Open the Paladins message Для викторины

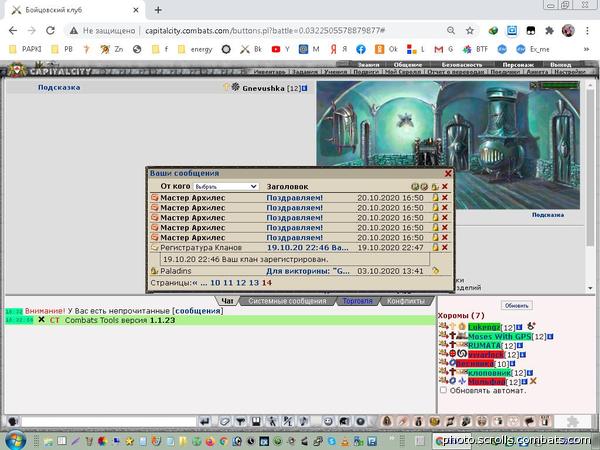tap(308, 271)
